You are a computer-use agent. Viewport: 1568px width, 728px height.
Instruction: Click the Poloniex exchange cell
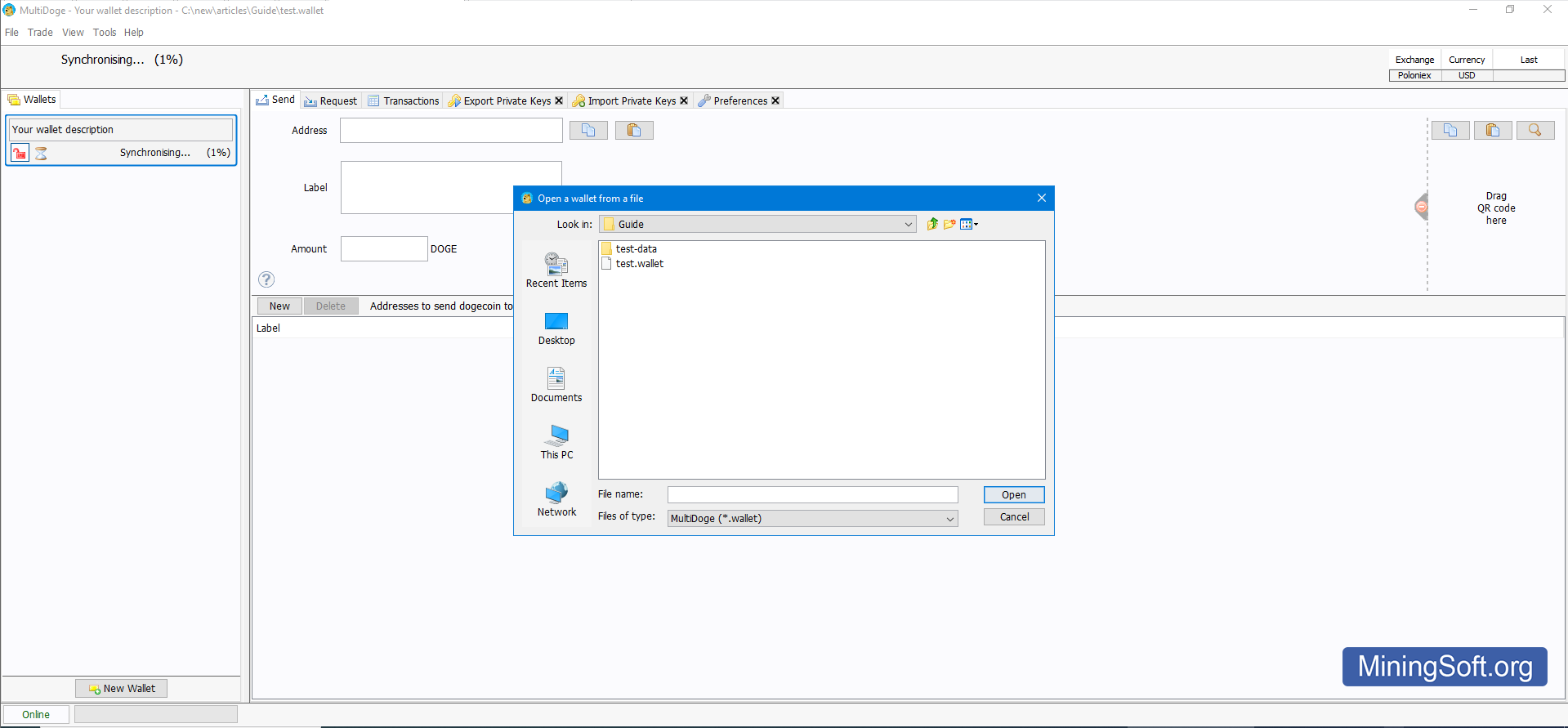tap(1414, 75)
